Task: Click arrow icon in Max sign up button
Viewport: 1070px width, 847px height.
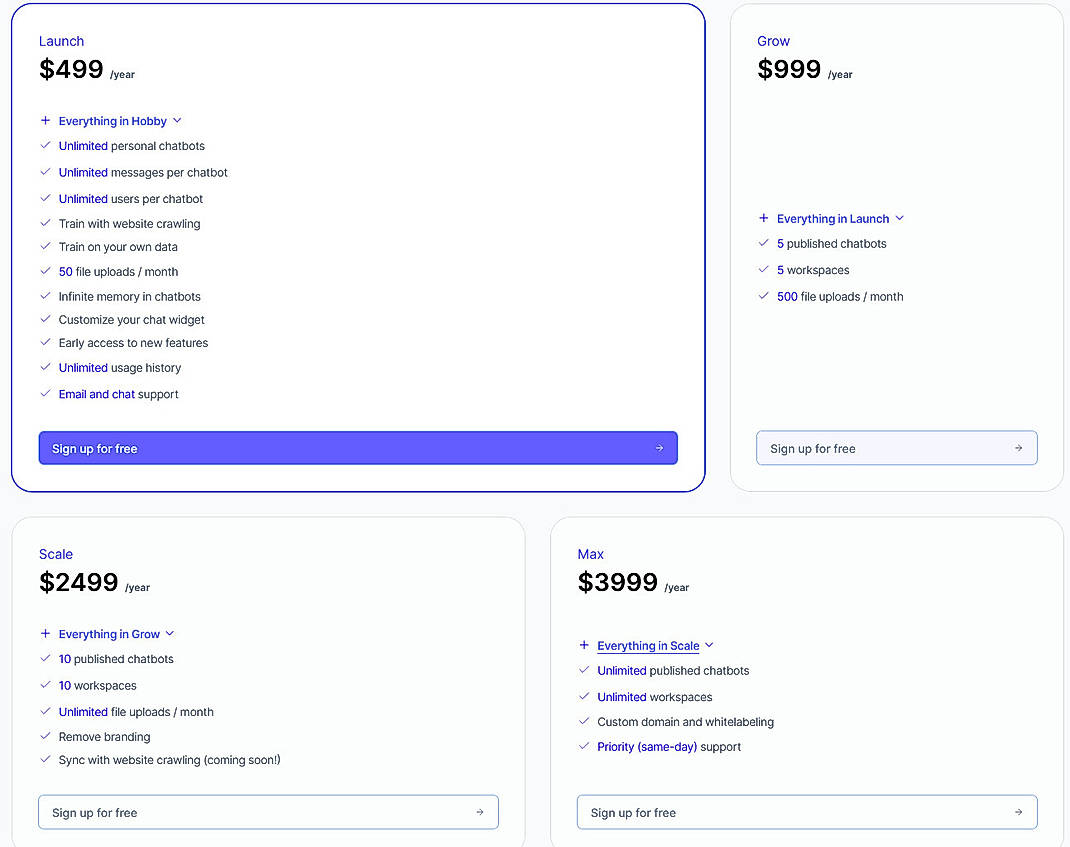Action: click(1018, 812)
